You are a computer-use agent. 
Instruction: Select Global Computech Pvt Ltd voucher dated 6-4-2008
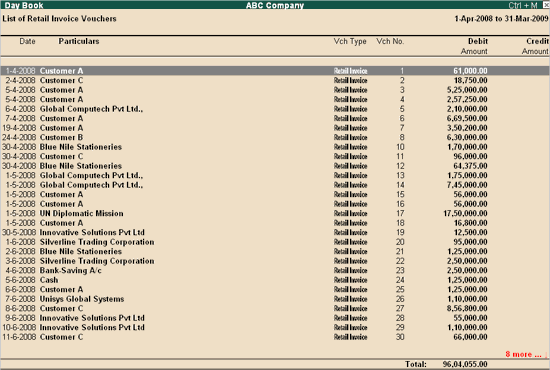[275, 109]
